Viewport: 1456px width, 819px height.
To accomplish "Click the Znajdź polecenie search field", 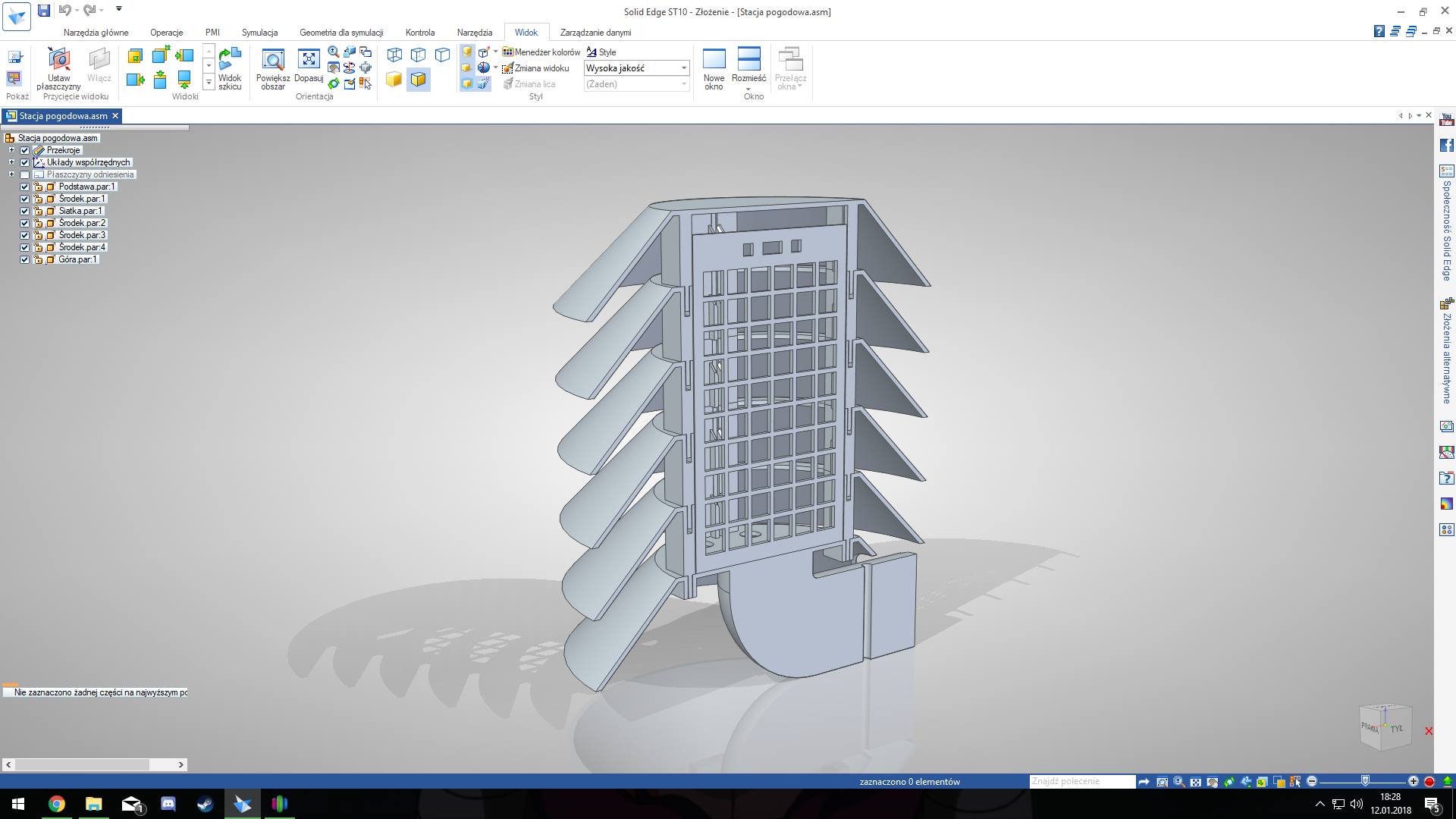I will pos(1082,782).
